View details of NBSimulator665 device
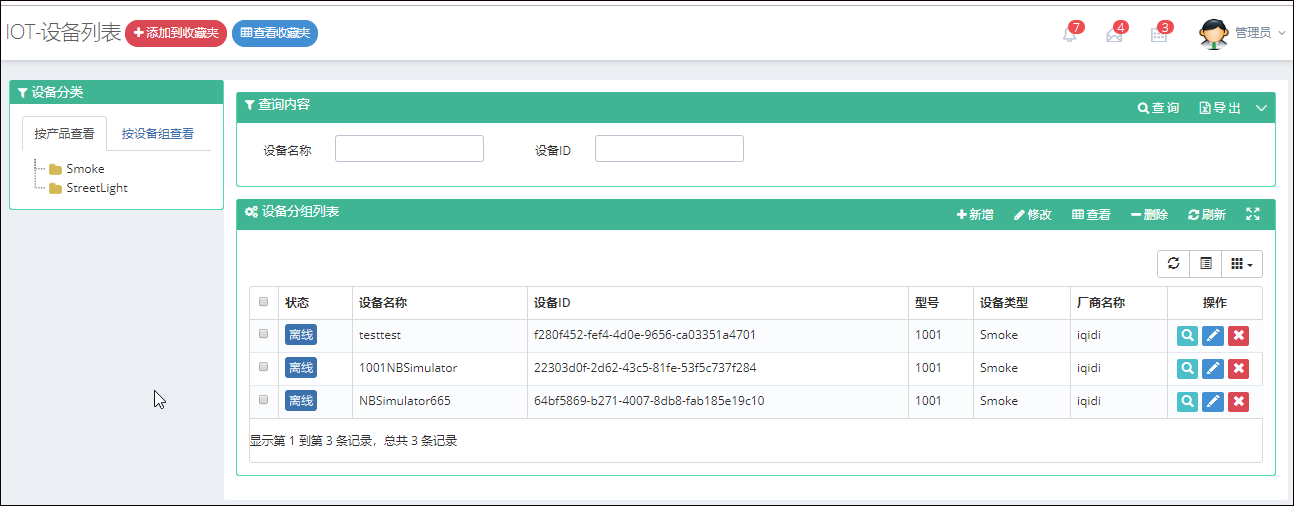Image resolution: width=1294 pixels, height=506 pixels. click(x=1187, y=402)
